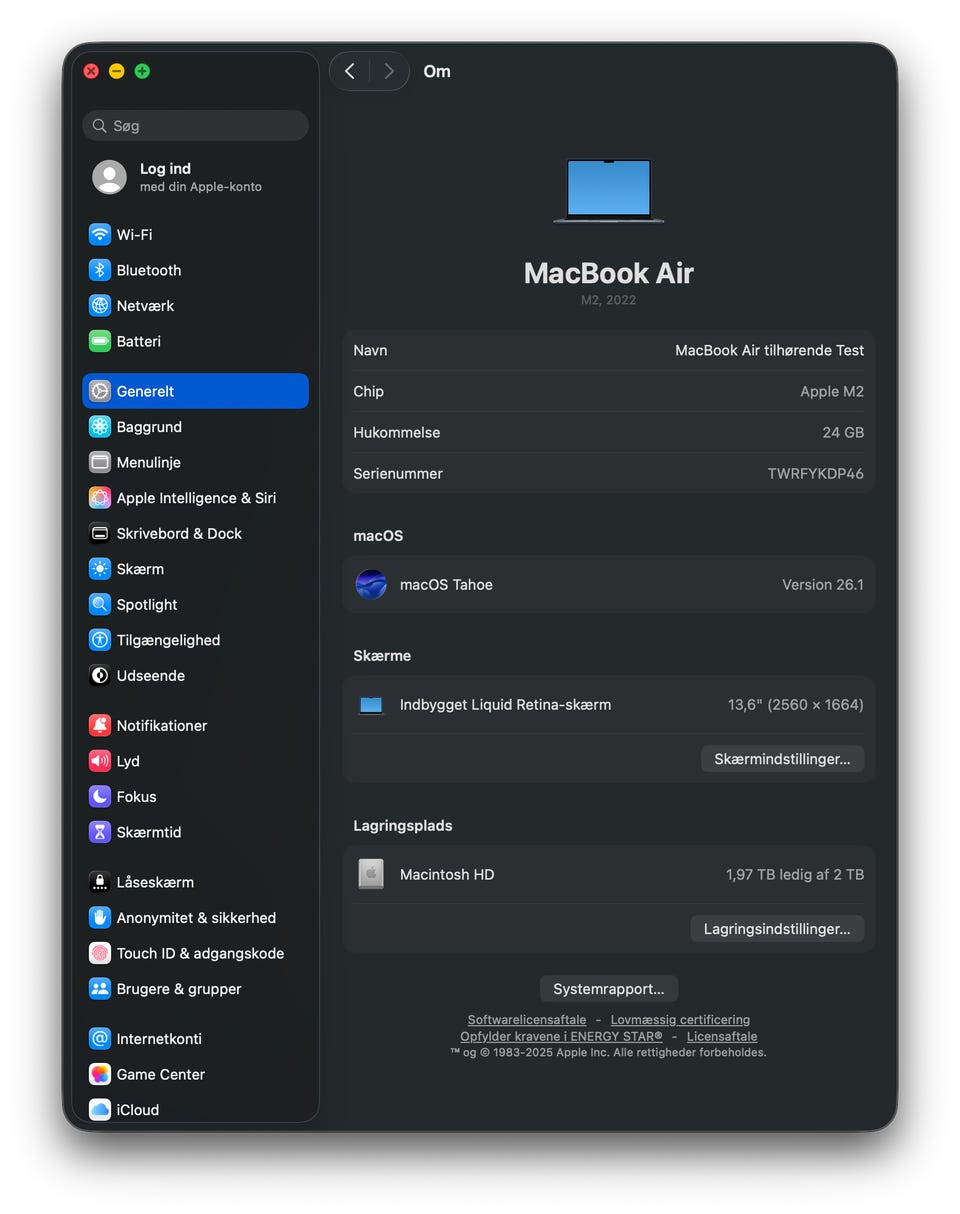The height and width of the screenshot is (1214, 960).
Task: Open the Spotlight magnifier icon
Action: click(x=99, y=604)
